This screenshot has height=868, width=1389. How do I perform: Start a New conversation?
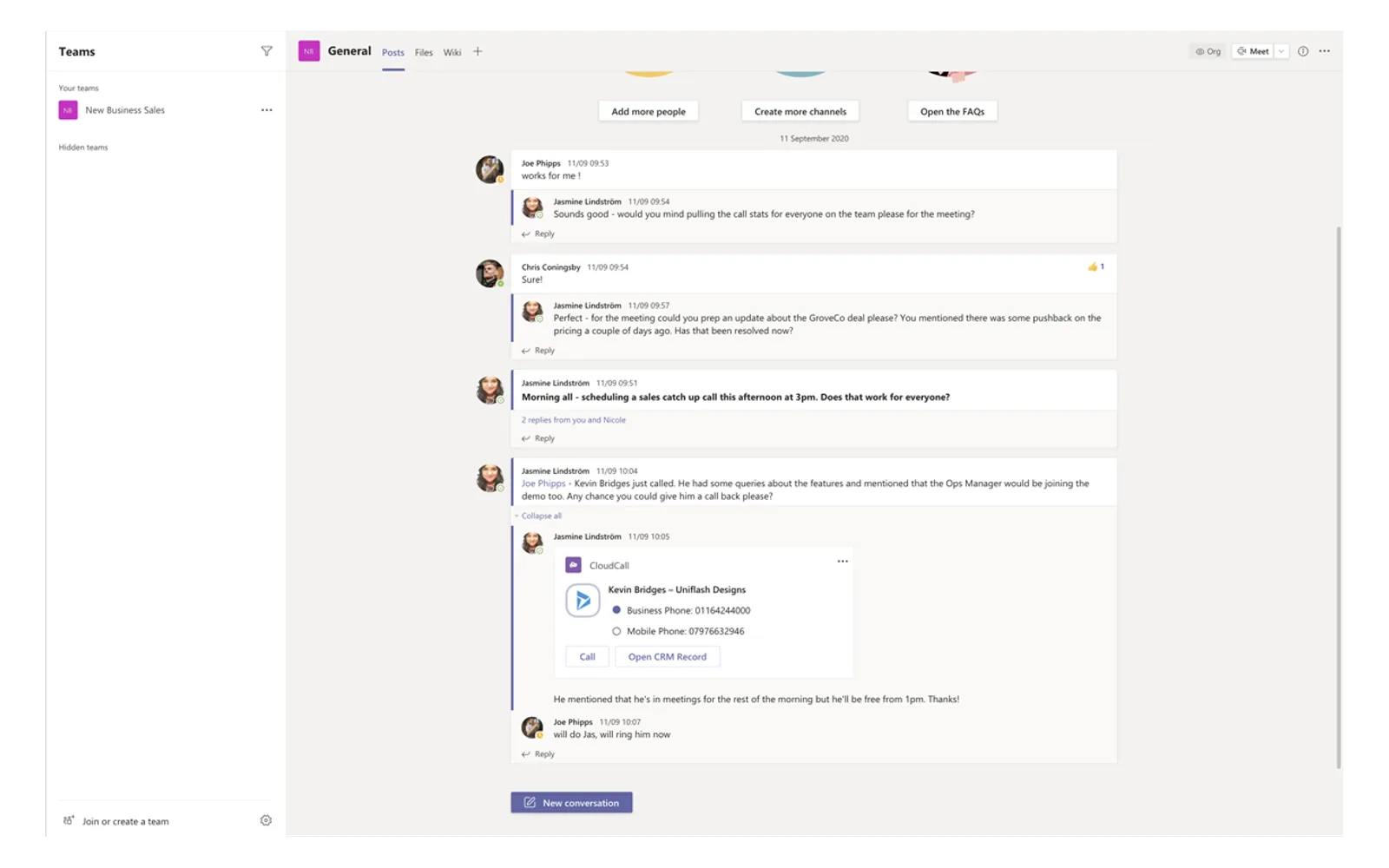tap(571, 803)
